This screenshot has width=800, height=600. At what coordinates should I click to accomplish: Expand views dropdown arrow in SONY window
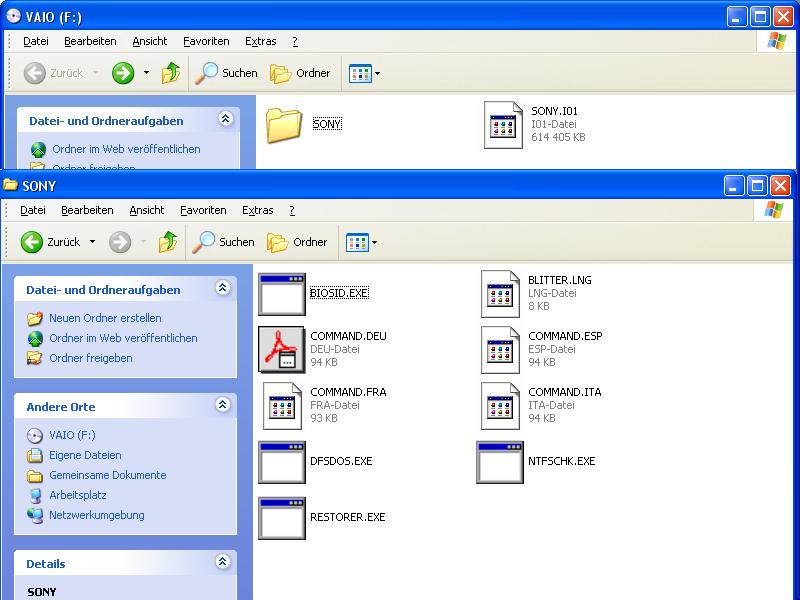(x=374, y=242)
